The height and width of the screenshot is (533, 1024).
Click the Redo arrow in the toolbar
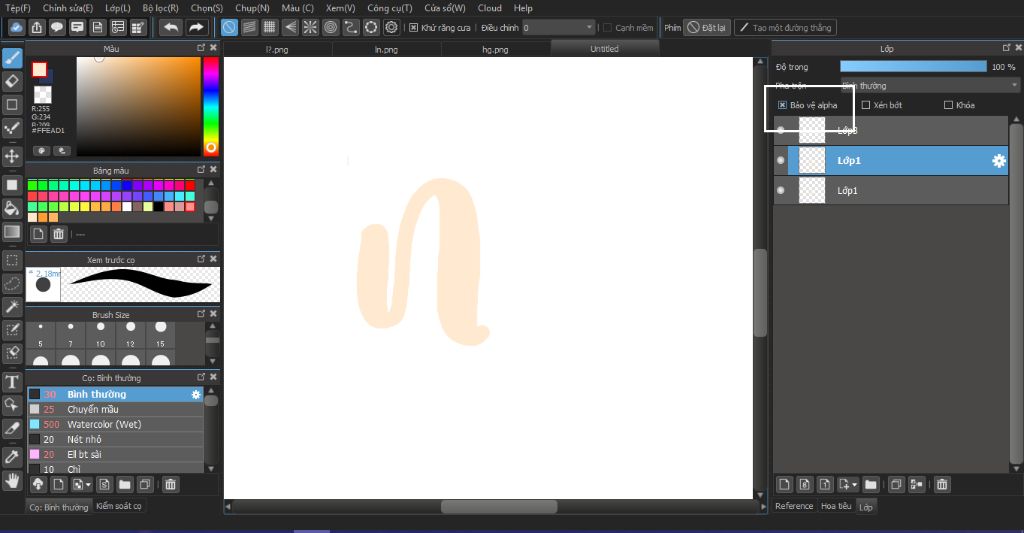(196, 27)
